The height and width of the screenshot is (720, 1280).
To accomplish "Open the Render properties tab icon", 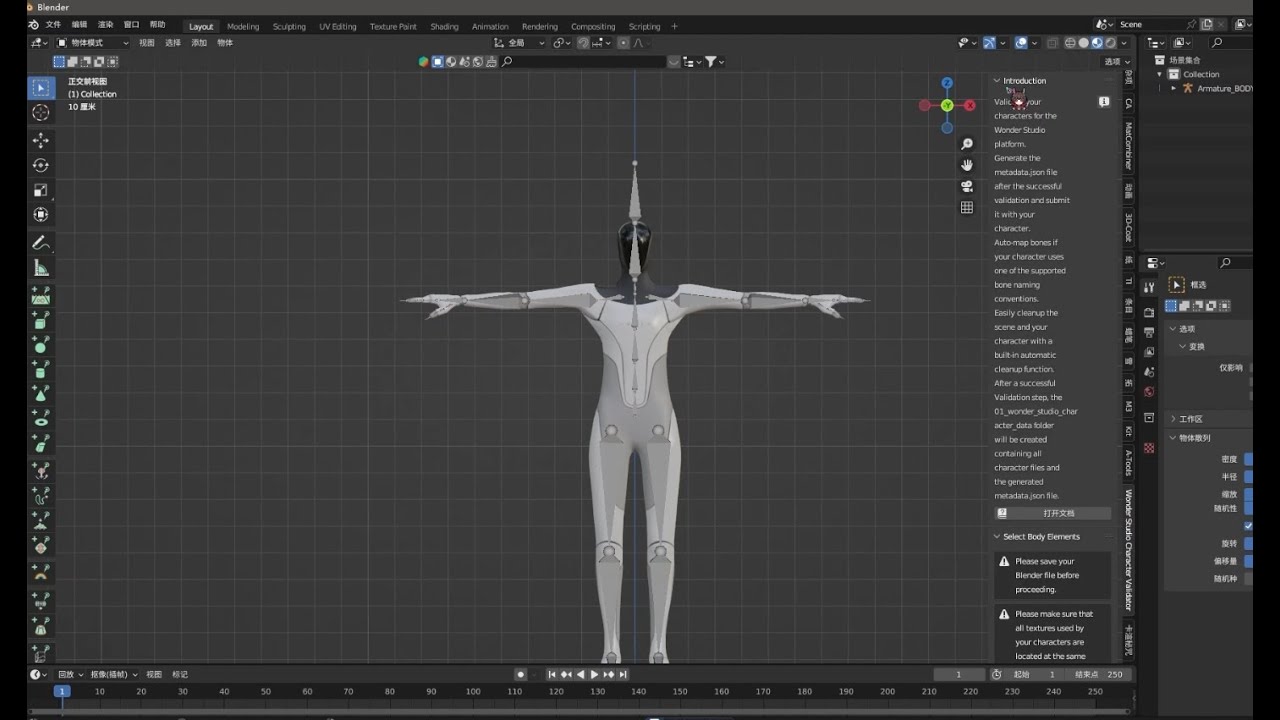I will point(1149,313).
